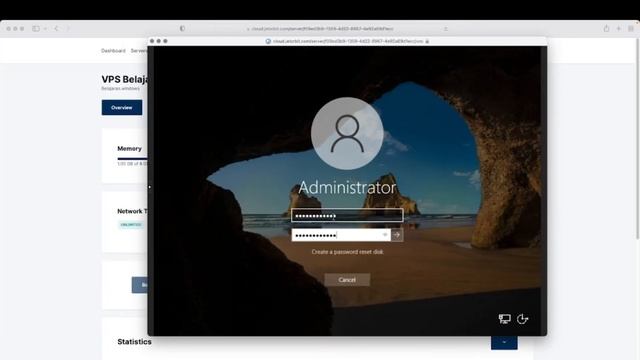This screenshot has height=360, width=640.
Task: Expand the blue dropdown button beside Statistics
Action: point(504,342)
